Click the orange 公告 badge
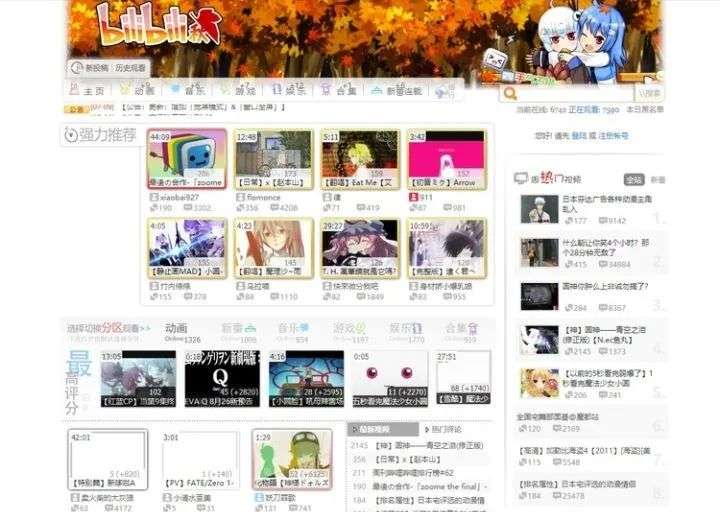The image size is (720, 512). [x=76, y=109]
